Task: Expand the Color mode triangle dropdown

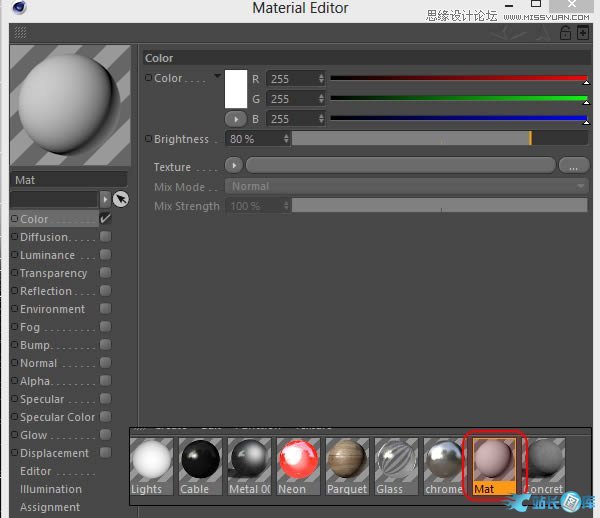Action: click(217, 77)
